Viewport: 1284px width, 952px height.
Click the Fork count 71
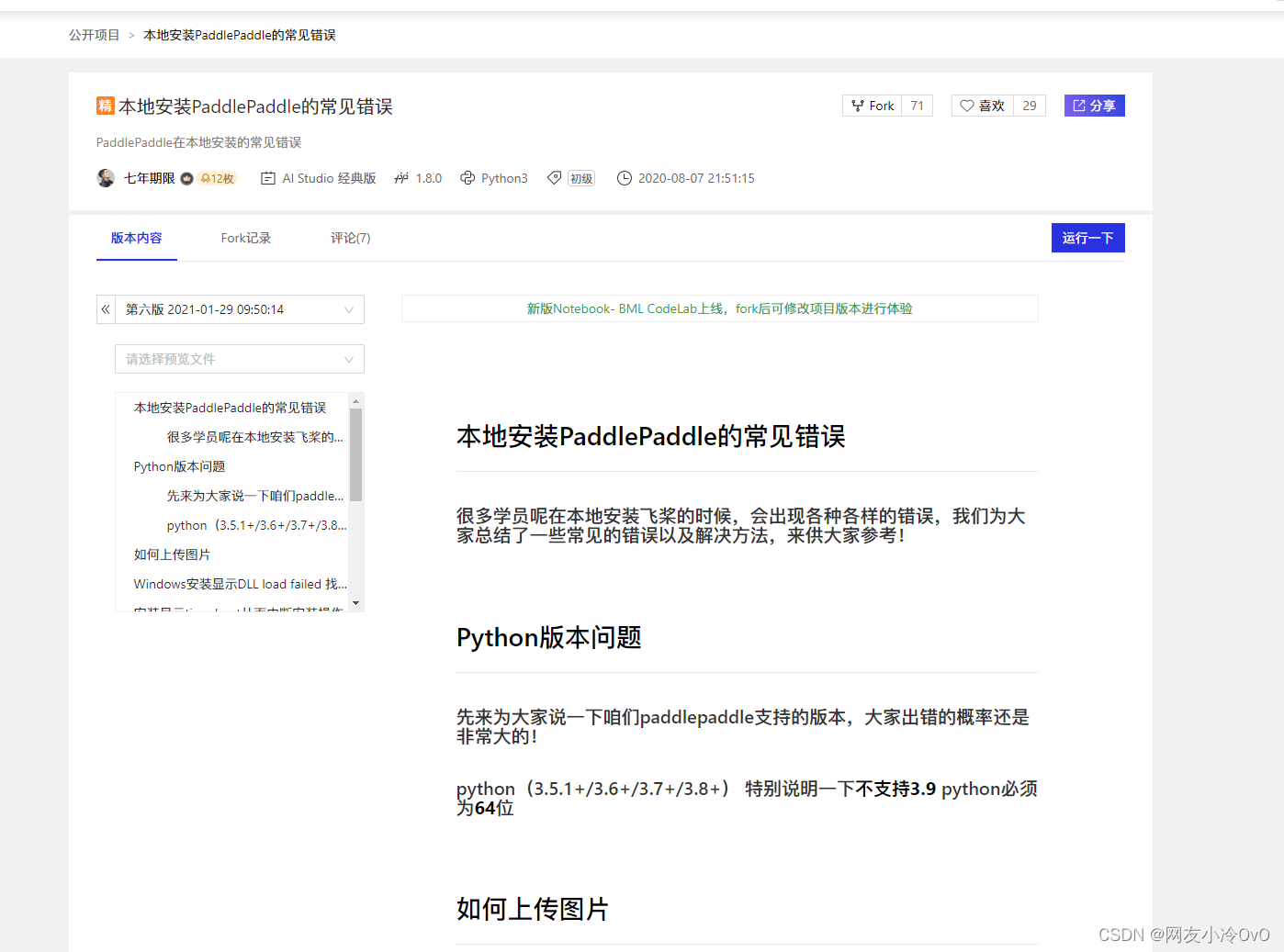(918, 106)
